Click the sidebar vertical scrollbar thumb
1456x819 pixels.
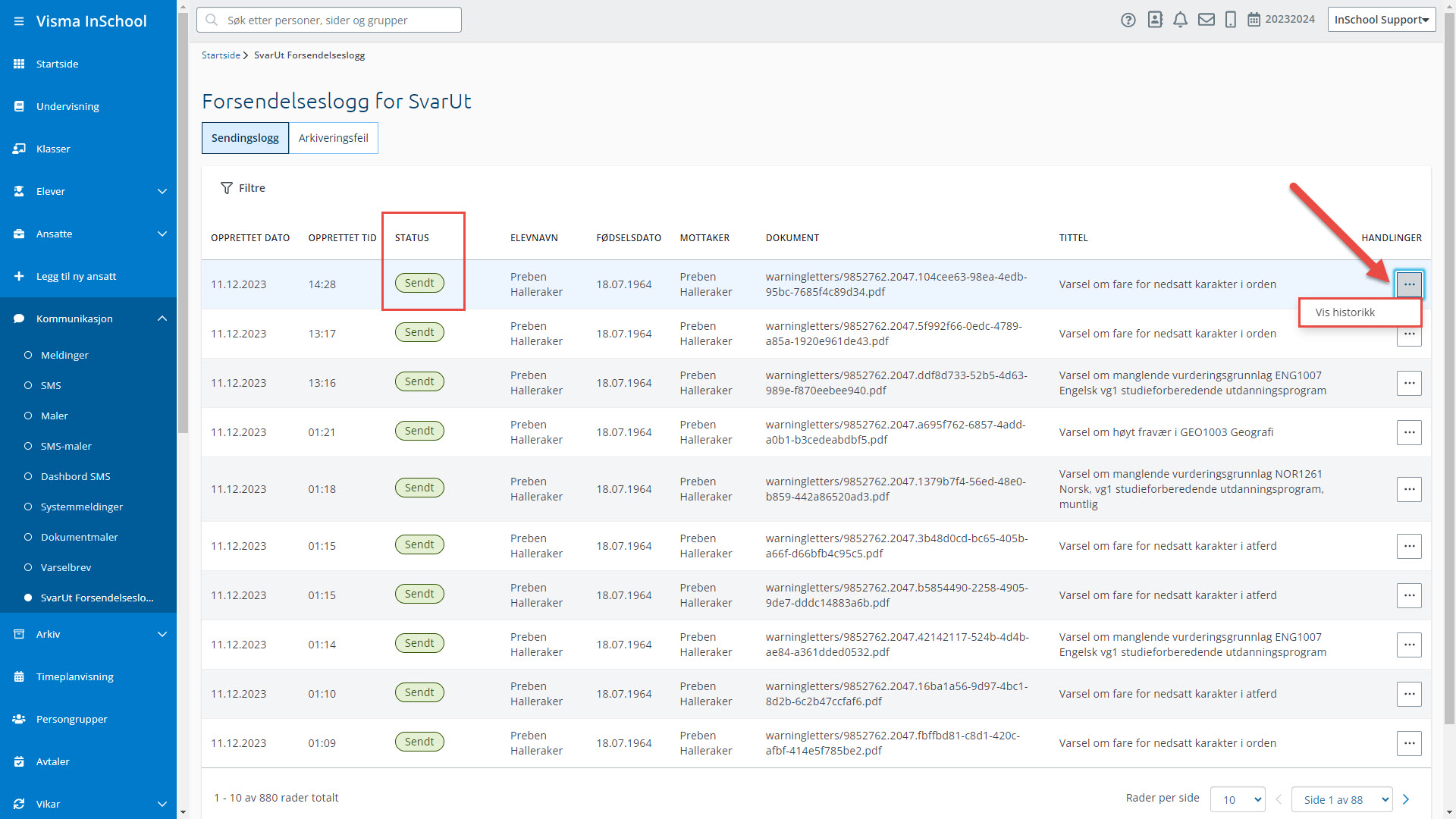tap(182, 221)
